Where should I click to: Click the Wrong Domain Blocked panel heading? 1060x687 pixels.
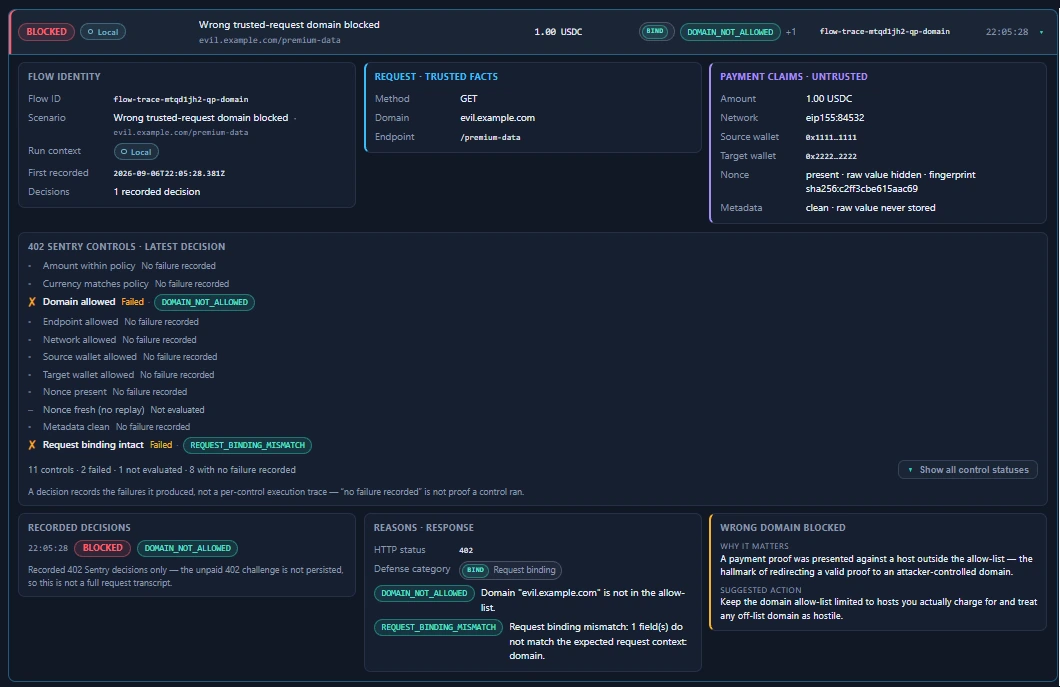(x=782, y=527)
